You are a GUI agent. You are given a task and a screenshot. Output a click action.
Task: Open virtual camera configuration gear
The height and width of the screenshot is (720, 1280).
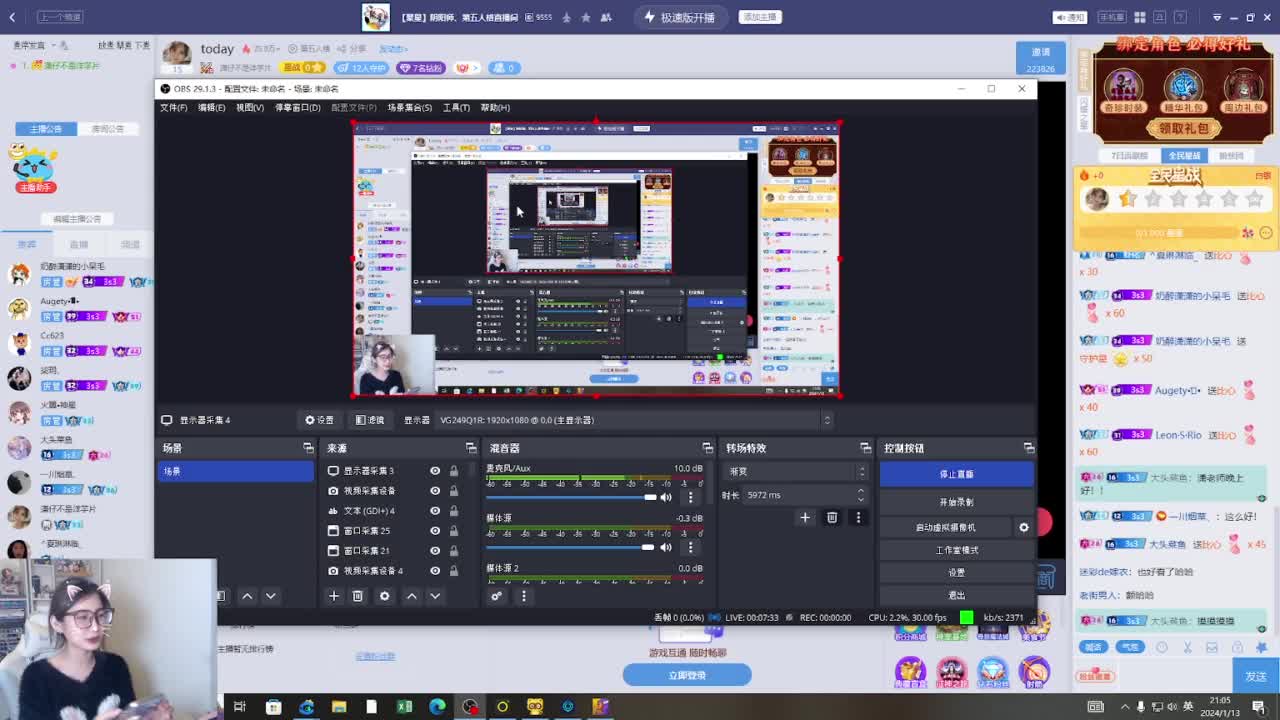(x=1023, y=526)
